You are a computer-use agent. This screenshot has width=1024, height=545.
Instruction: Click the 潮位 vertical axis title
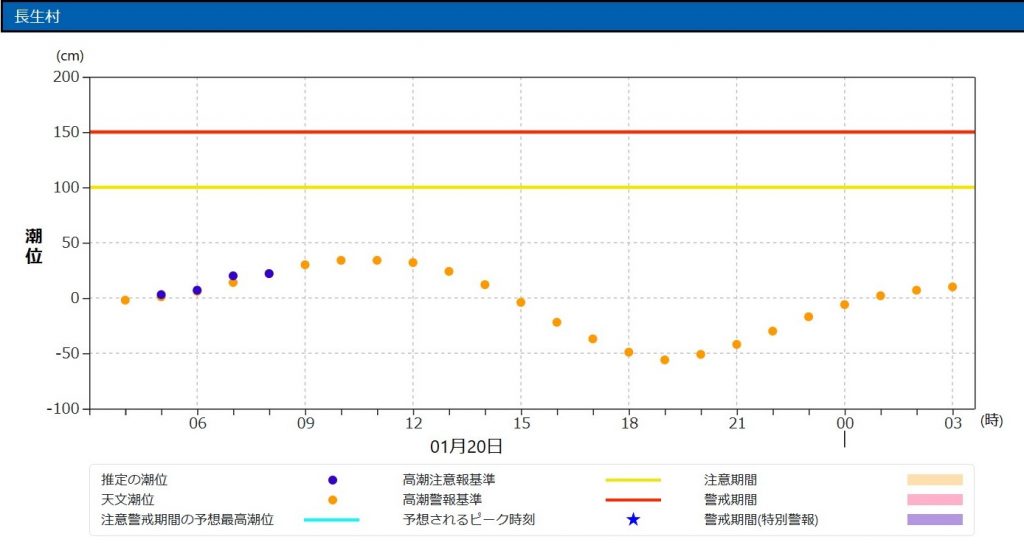coord(34,246)
